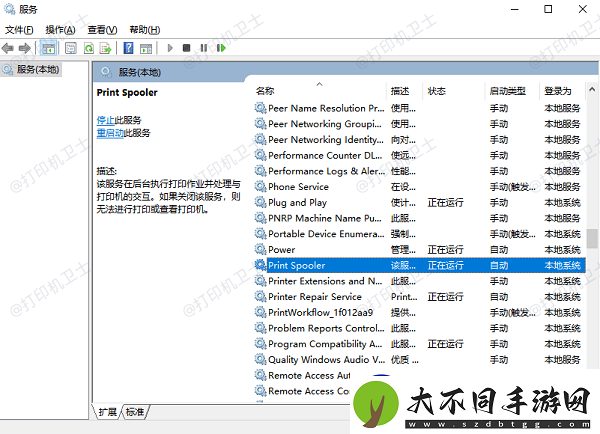
Task: Select Remote Access Aut... service
Action: 309,375
